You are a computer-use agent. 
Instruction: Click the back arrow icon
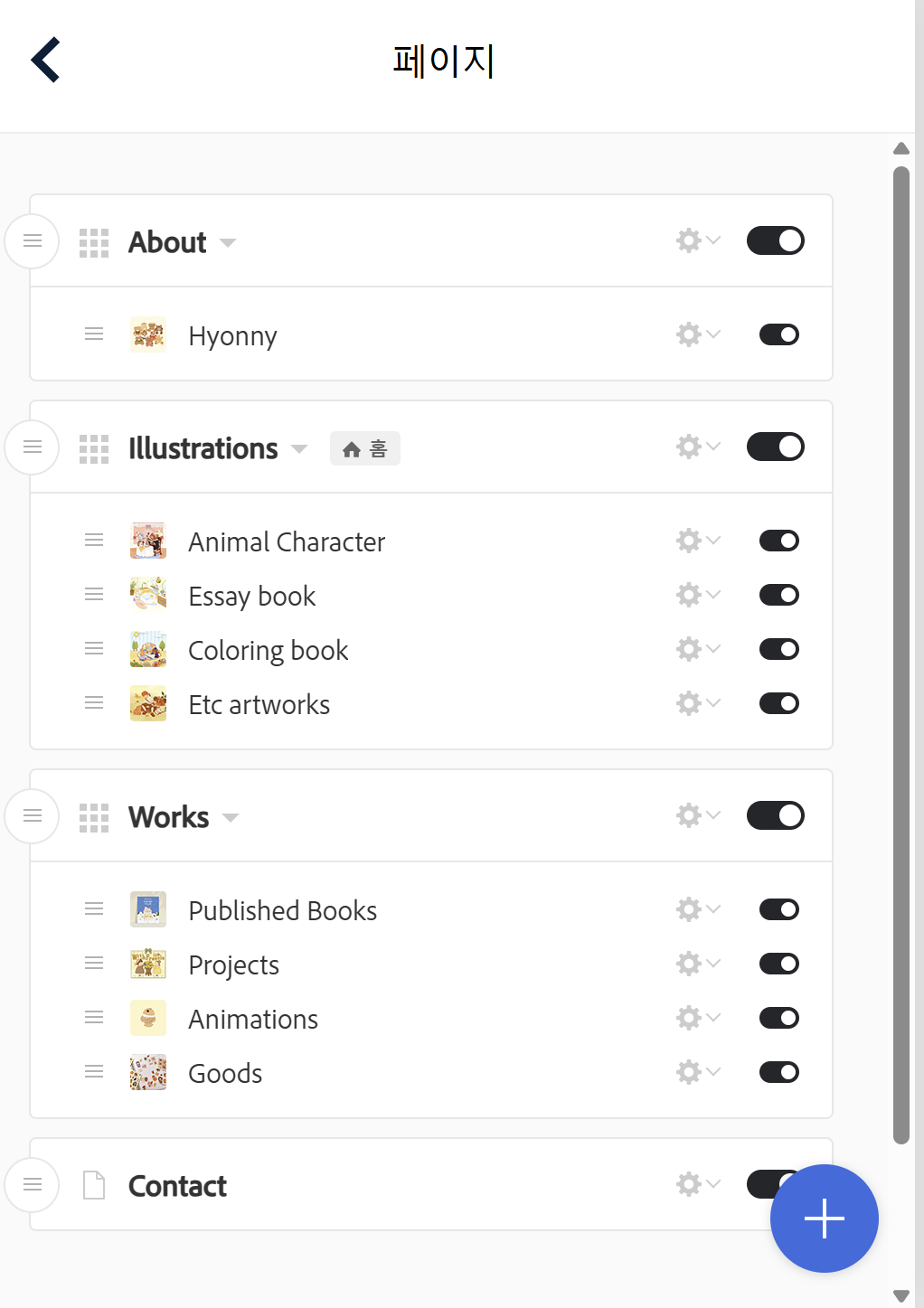pos(45,60)
